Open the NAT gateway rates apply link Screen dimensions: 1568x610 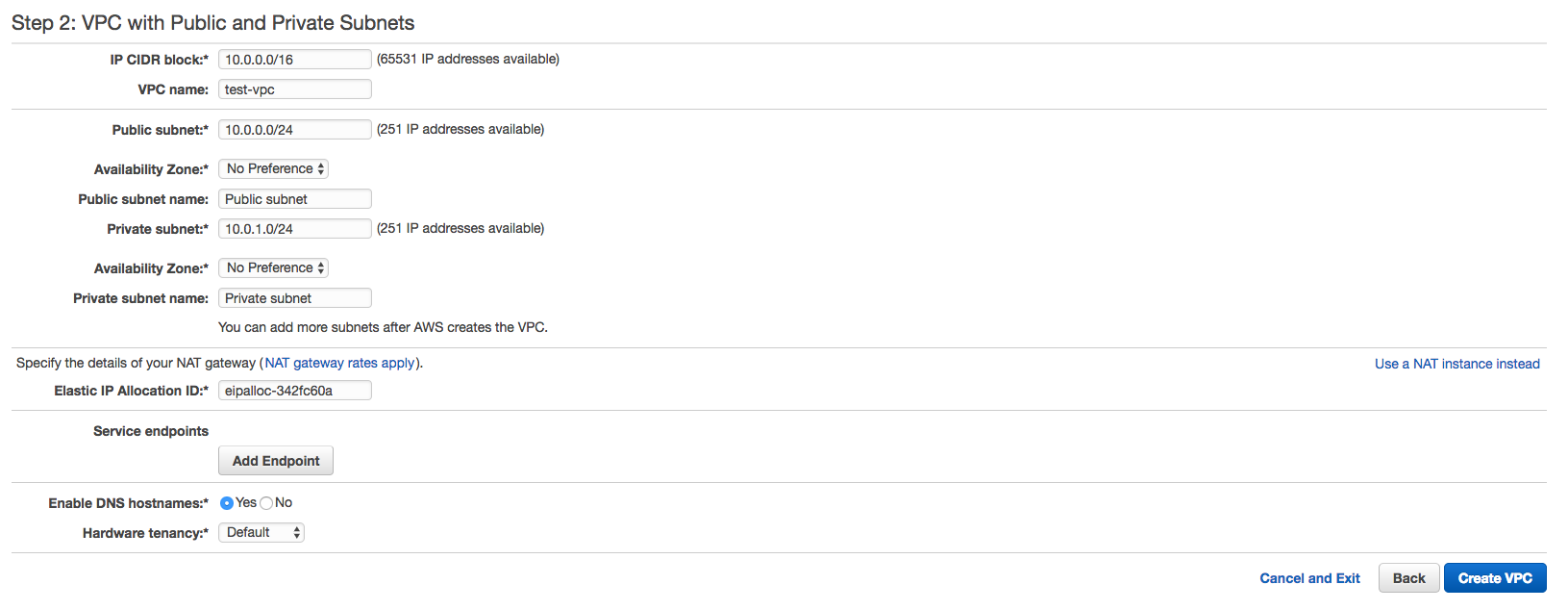pos(340,363)
